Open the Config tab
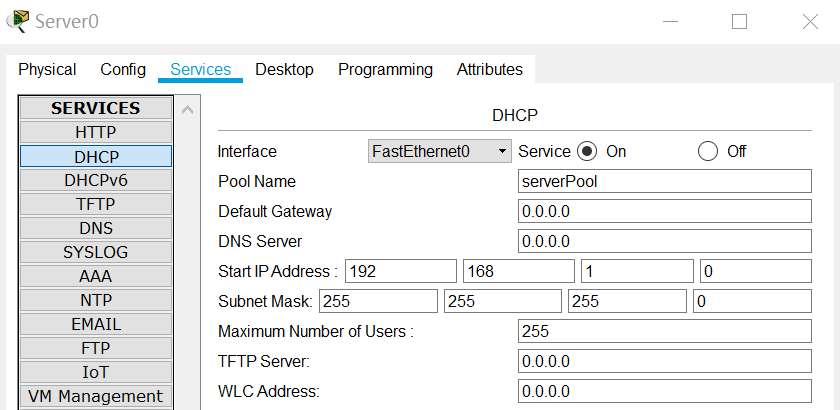The image size is (840, 410). tap(123, 70)
